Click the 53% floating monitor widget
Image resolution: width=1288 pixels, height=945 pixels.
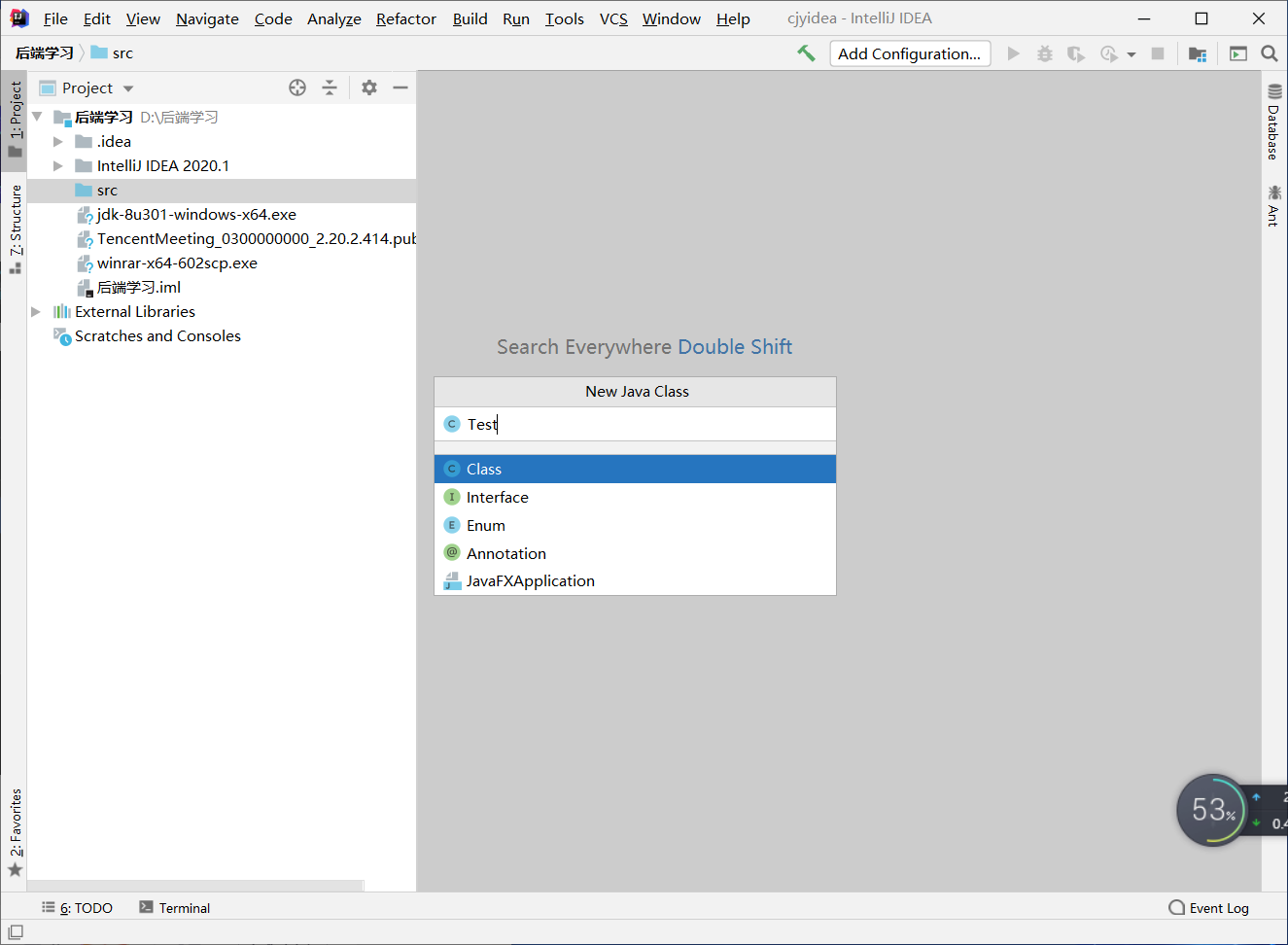tap(1212, 810)
